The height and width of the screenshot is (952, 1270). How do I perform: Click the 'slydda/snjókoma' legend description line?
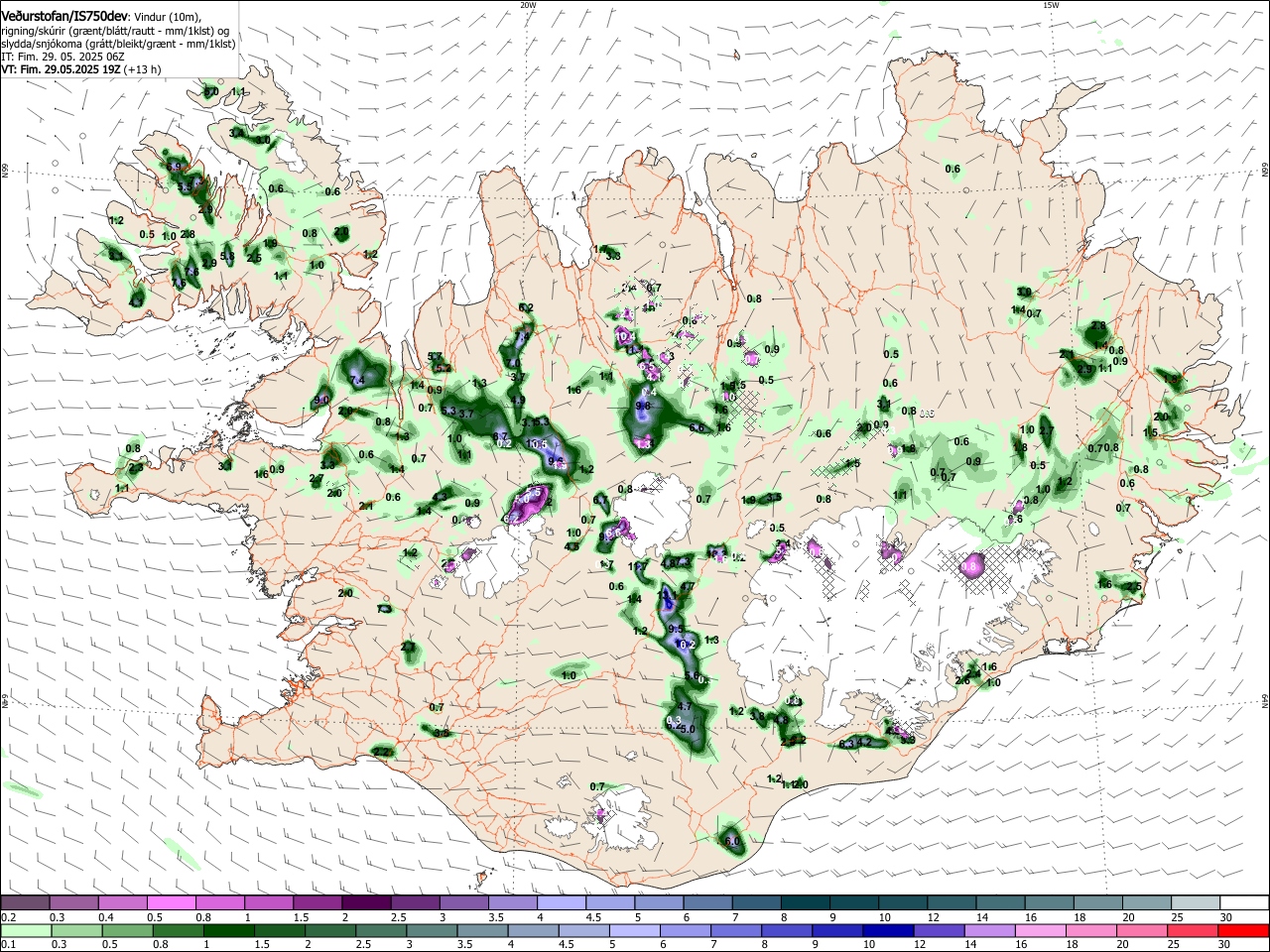coord(118,44)
